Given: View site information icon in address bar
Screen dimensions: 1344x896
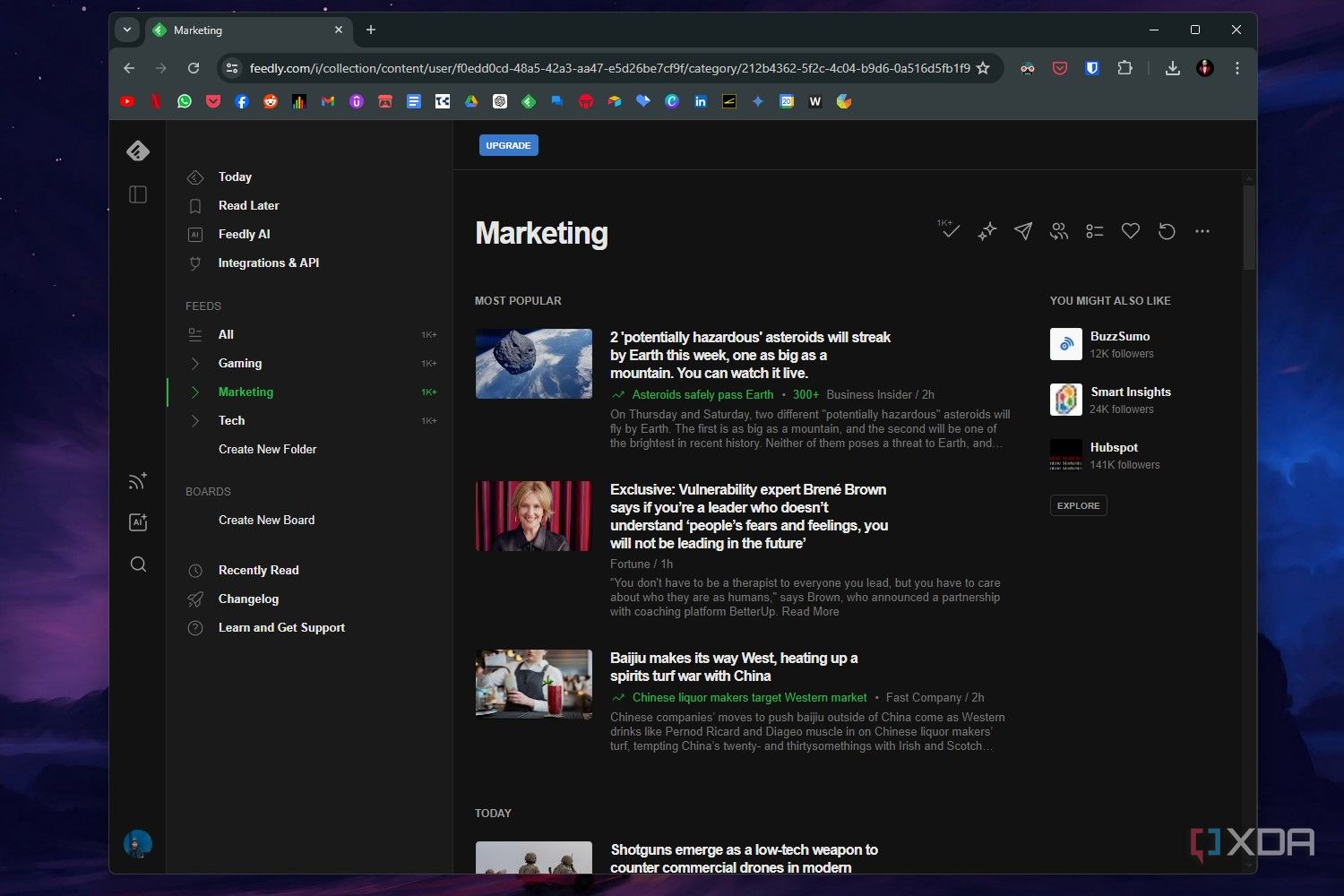Looking at the screenshot, I should [x=232, y=68].
